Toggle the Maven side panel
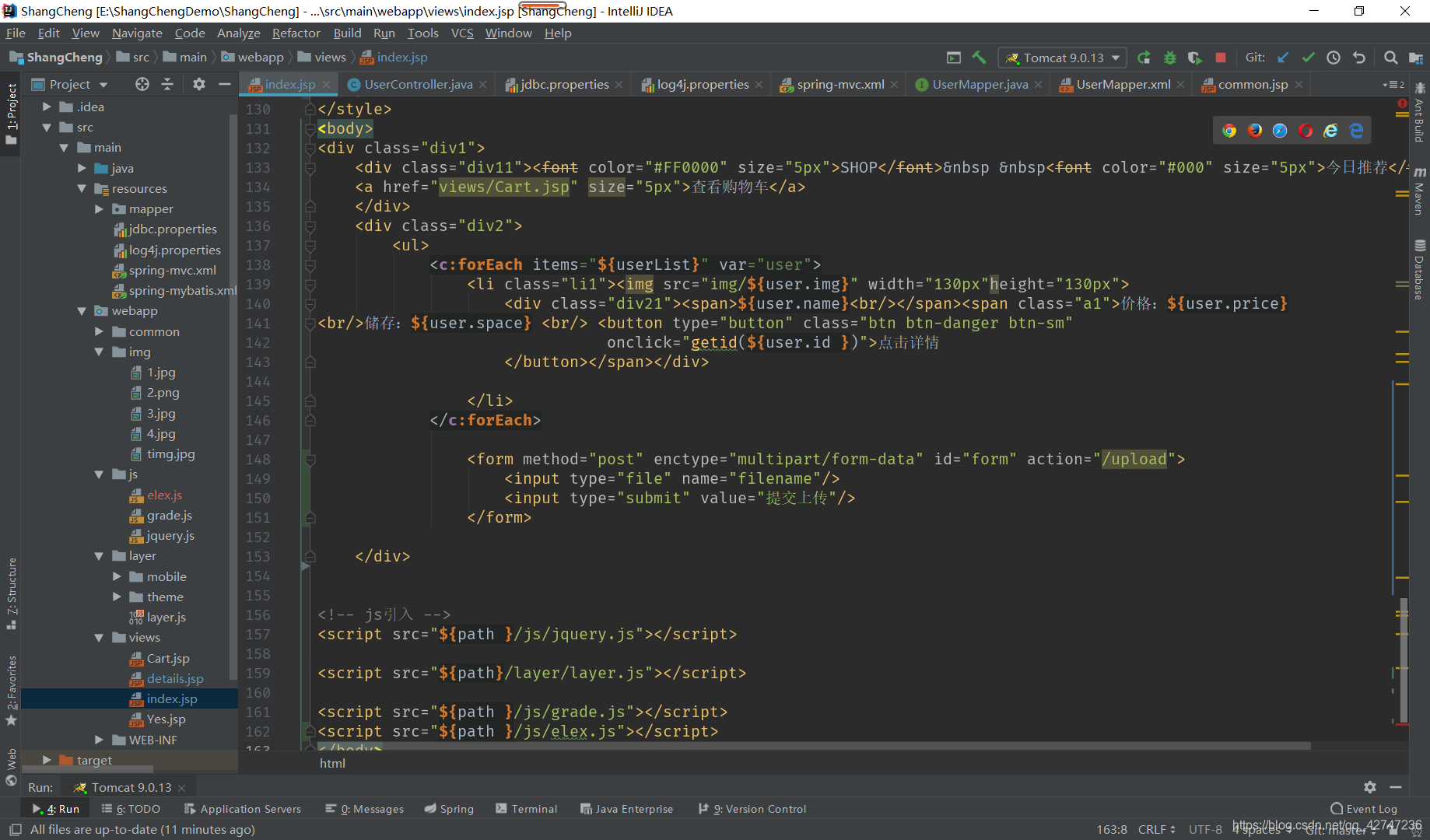The height and width of the screenshot is (840, 1430). [1419, 190]
